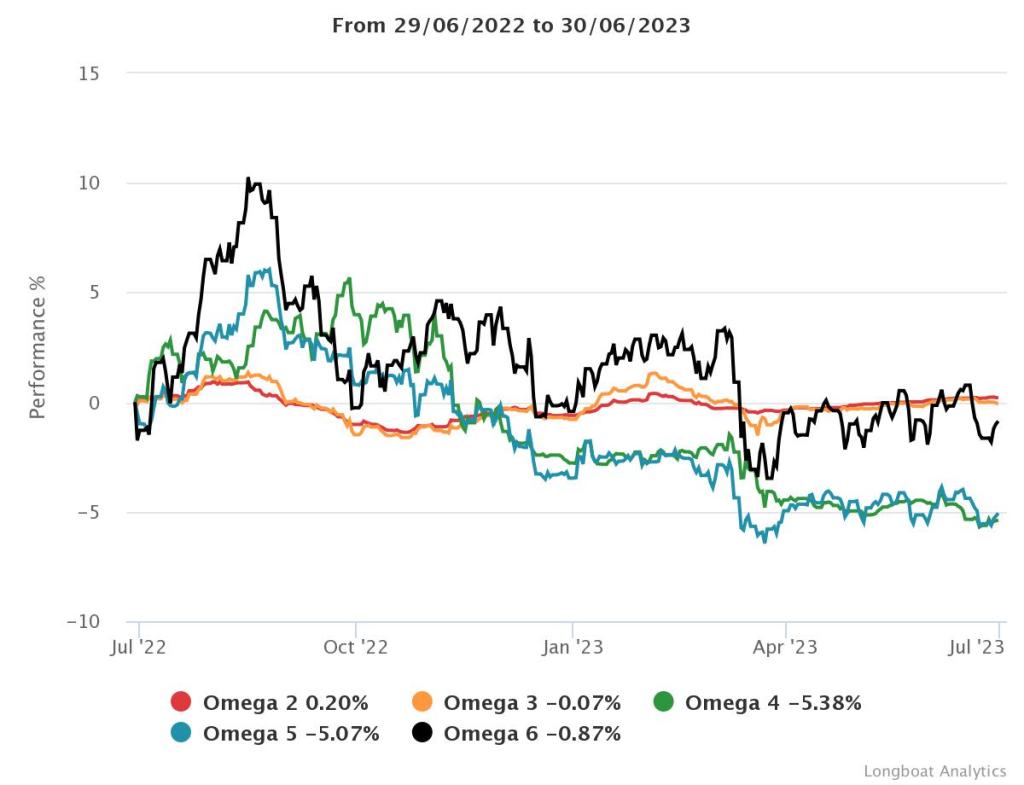Image resolution: width=1024 pixels, height=785 pixels.
Task: Select the Jul '23 x-axis label
Action: point(975,647)
